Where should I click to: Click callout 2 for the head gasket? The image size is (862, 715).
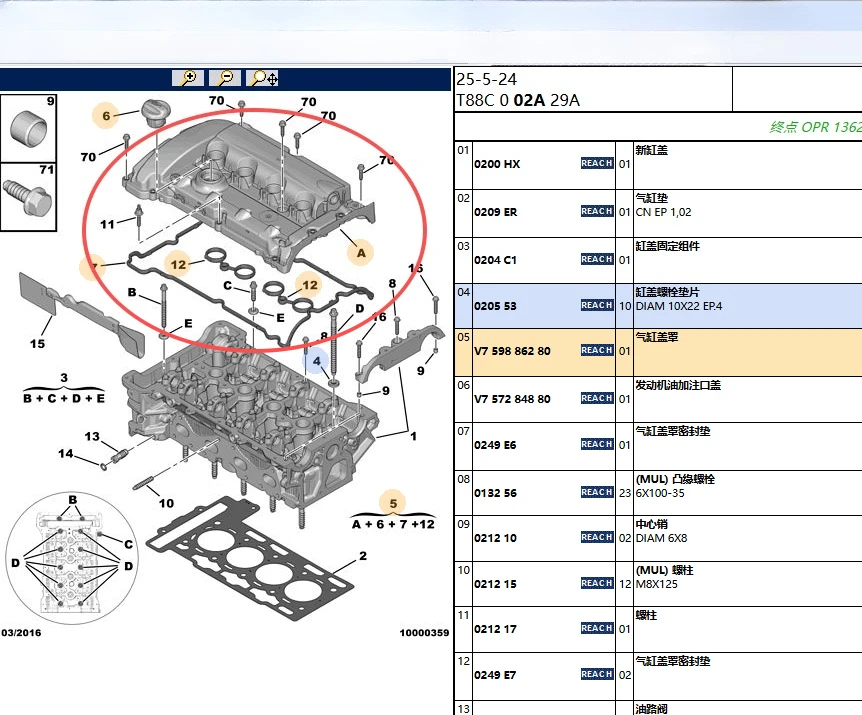pos(363,556)
